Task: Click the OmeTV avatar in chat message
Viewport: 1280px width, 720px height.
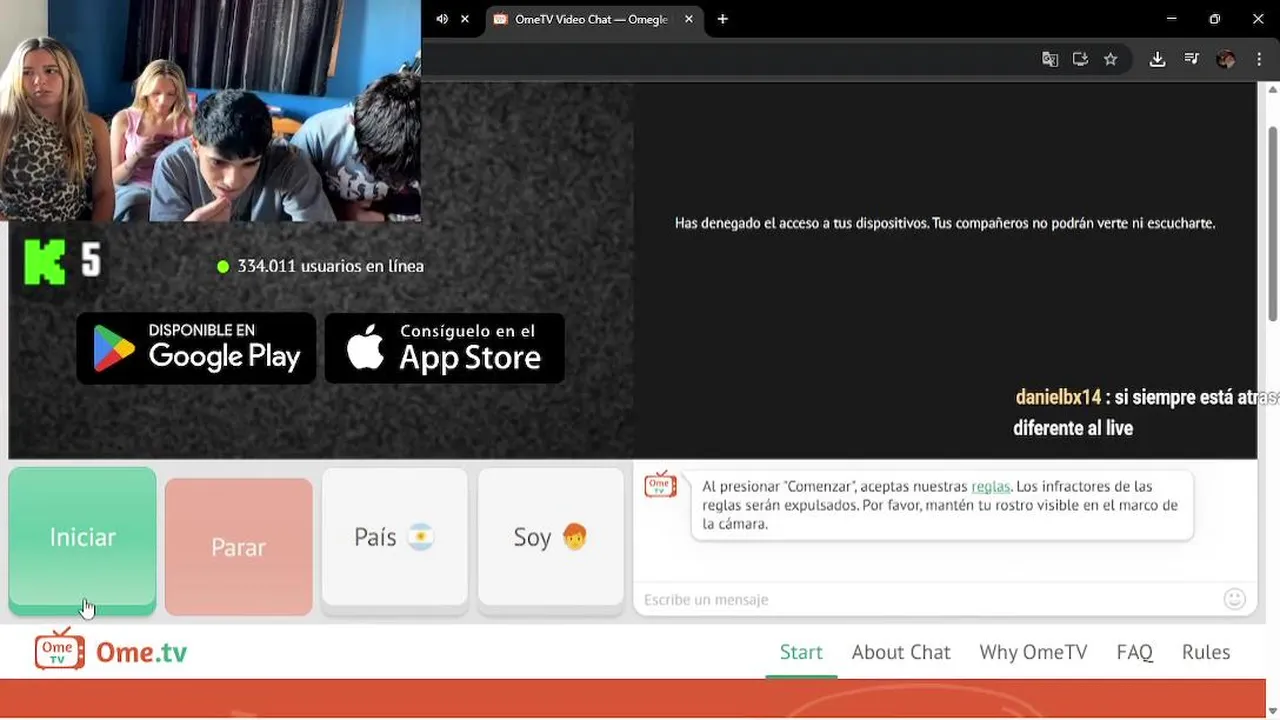Action: (660, 485)
